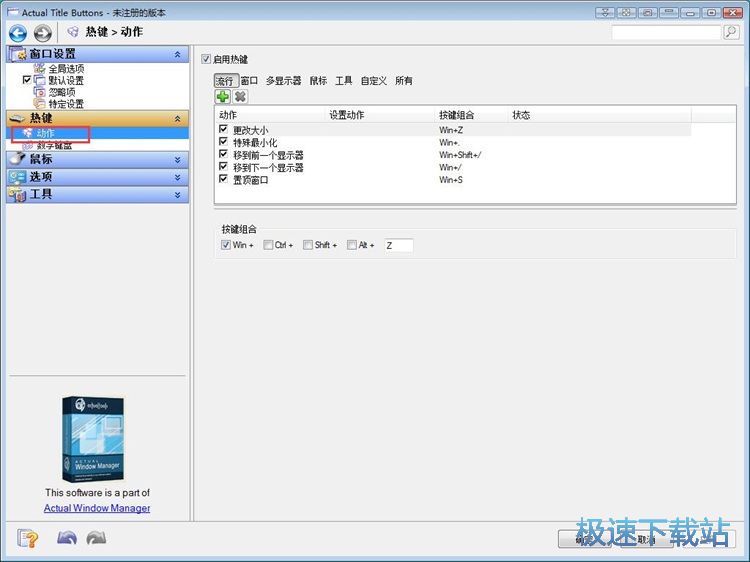Toggle the 启用热键 checkbox
The image size is (750, 562).
(206, 59)
